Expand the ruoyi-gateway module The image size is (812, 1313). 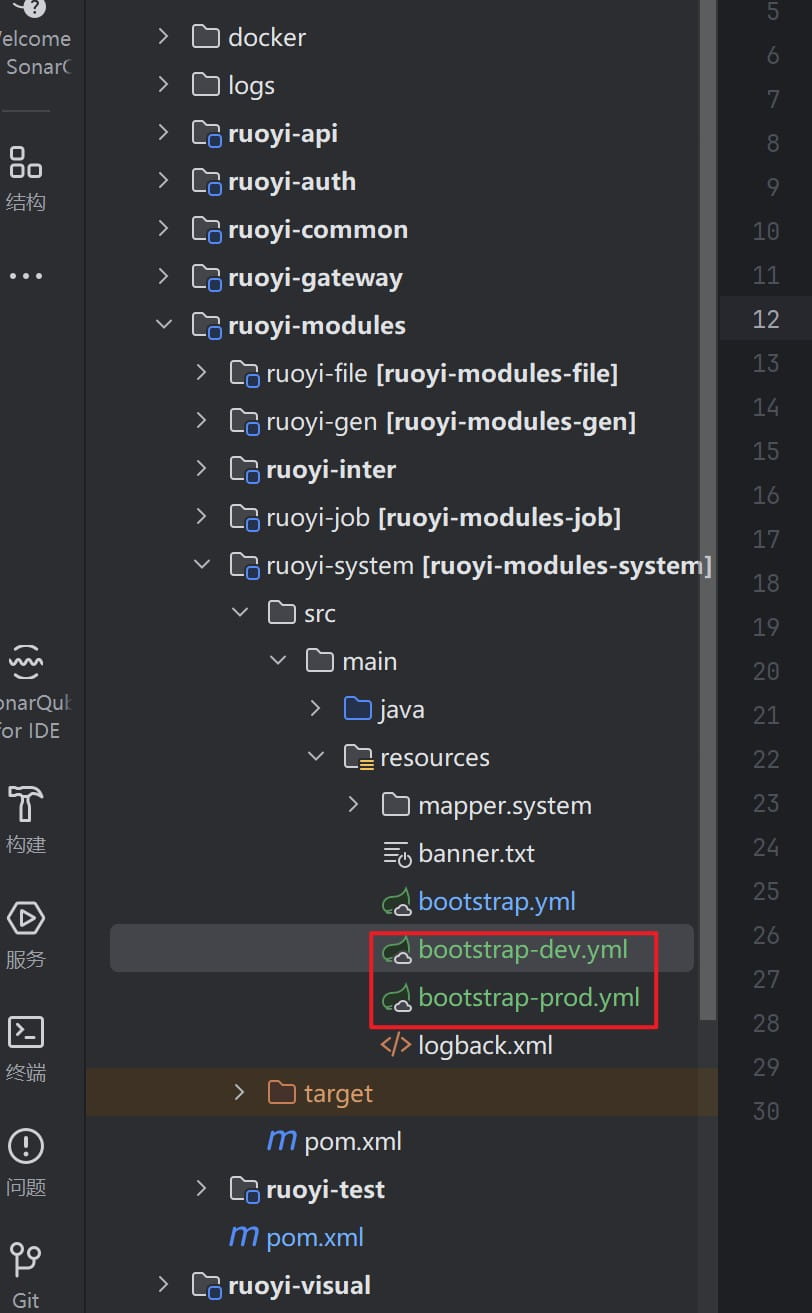164,277
